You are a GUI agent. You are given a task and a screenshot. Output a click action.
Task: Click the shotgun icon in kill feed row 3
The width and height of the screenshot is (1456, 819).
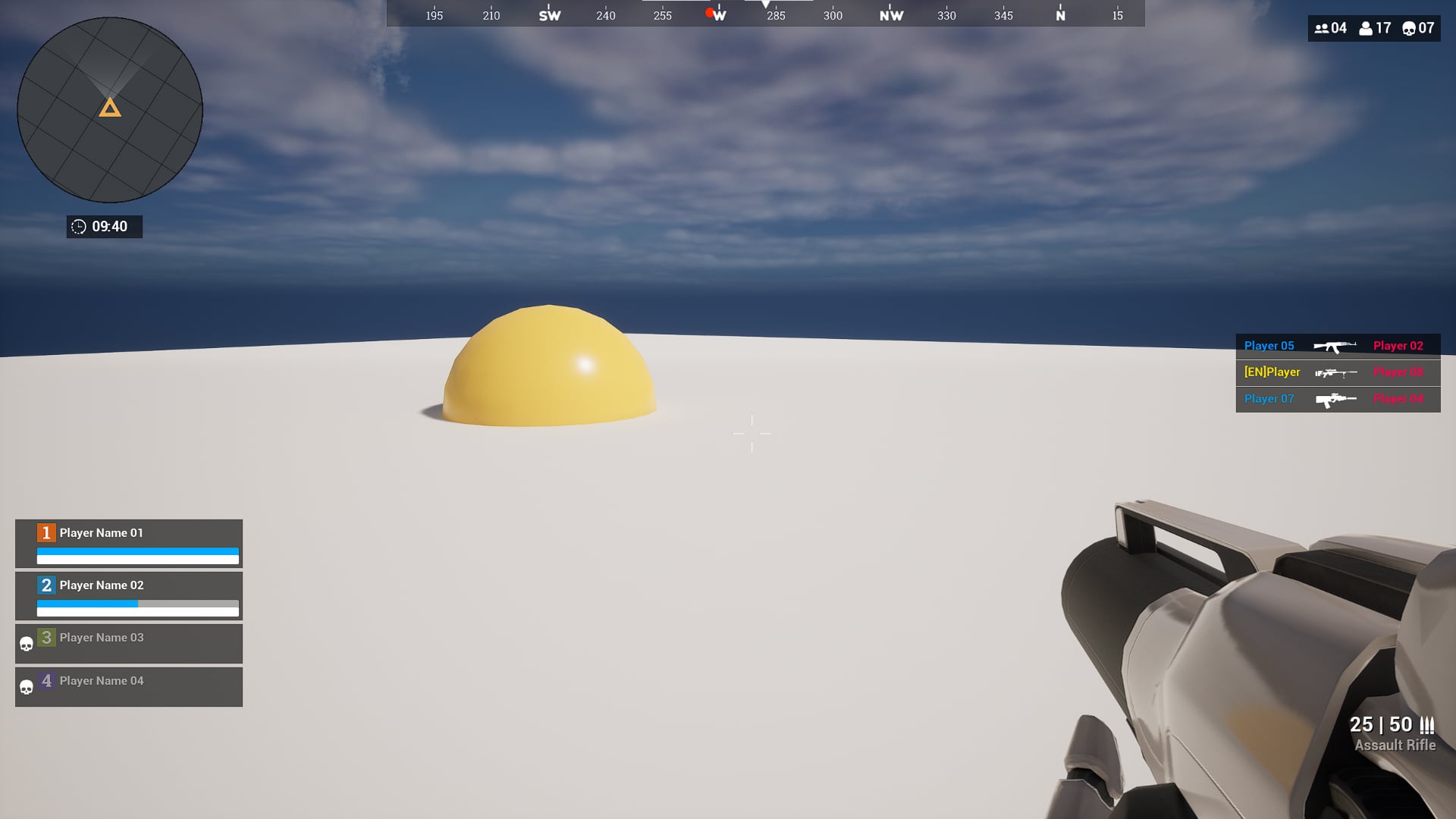[1335, 398]
